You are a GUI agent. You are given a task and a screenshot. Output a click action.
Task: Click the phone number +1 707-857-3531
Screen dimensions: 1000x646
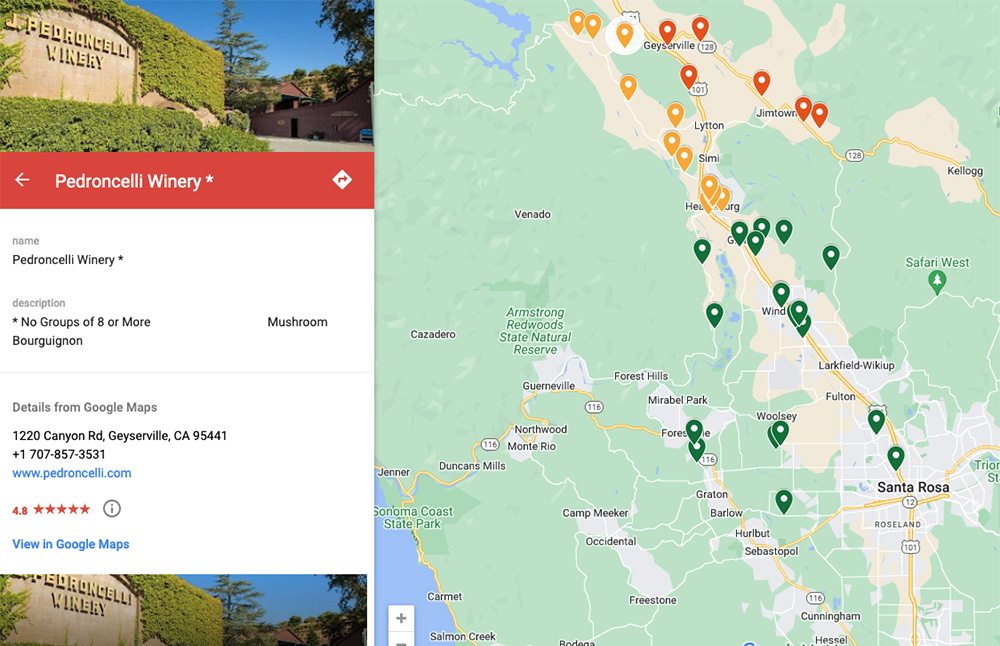click(x=59, y=455)
